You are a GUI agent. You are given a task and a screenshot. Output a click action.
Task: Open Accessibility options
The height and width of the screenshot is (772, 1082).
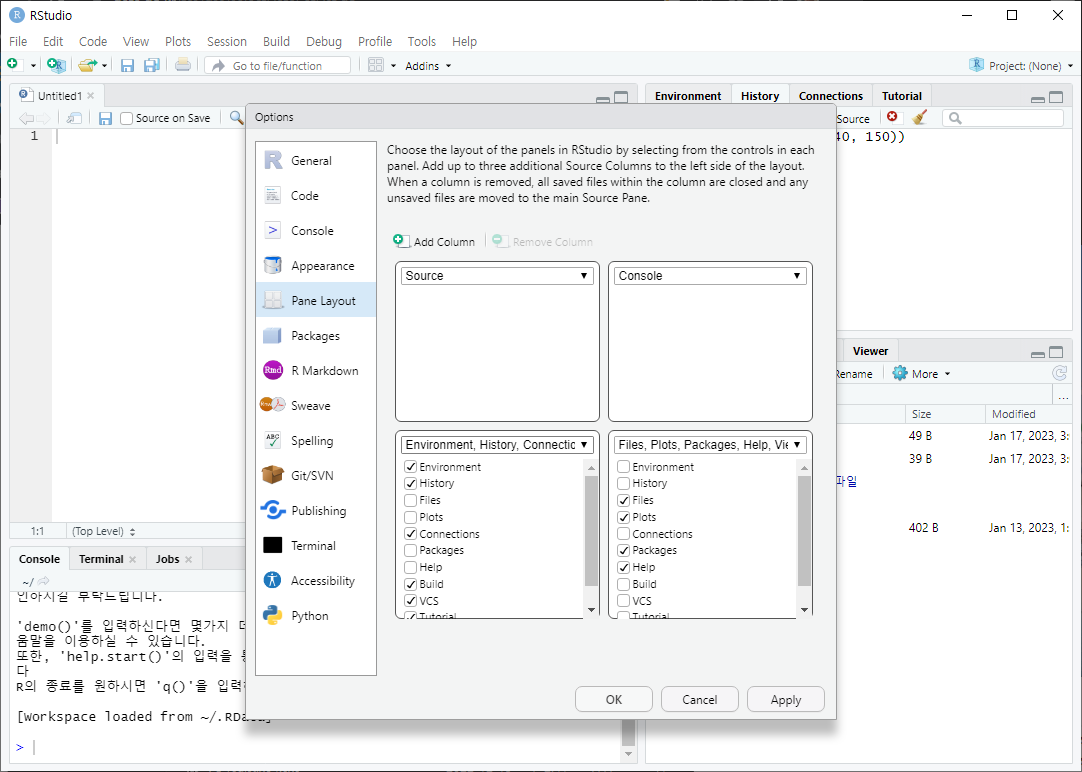point(315,581)
